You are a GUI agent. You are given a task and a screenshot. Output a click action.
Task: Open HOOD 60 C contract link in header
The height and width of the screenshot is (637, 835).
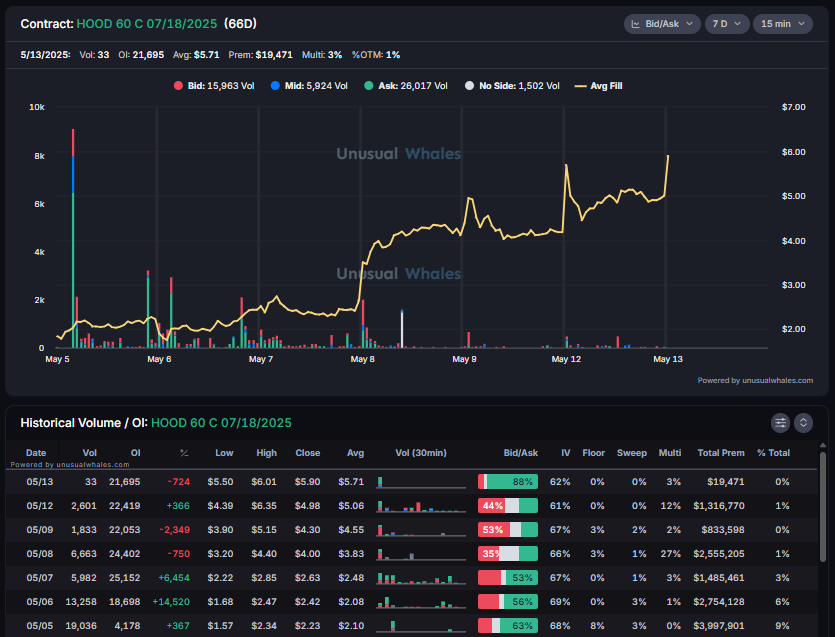click(x=146, y=24)
